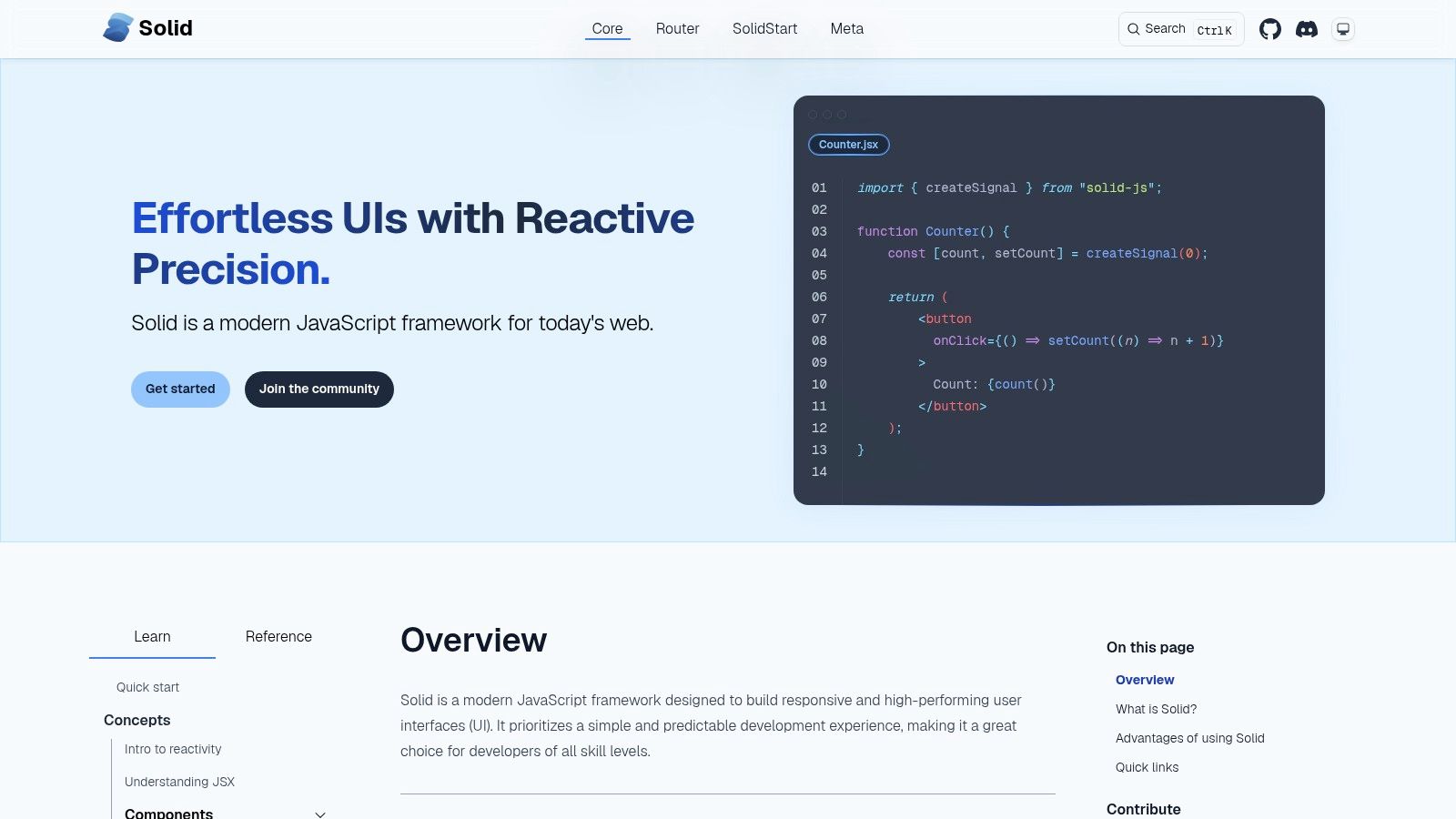Open the Quick start sidebar link
Viewport: 1456px width, 819px height.
pyautogui.click(x=147, y=687)
